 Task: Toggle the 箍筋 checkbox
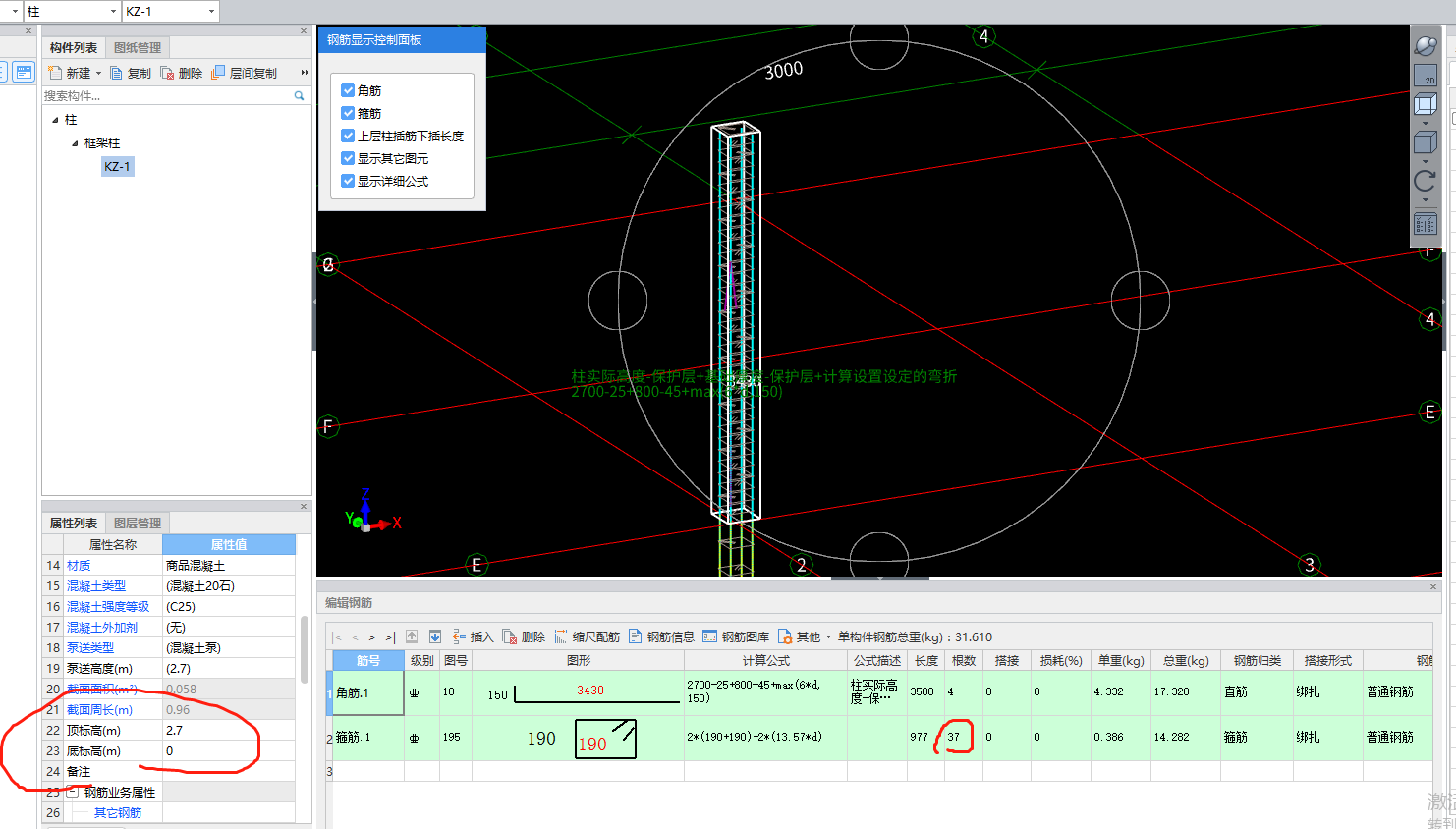[x=348, y=112]
